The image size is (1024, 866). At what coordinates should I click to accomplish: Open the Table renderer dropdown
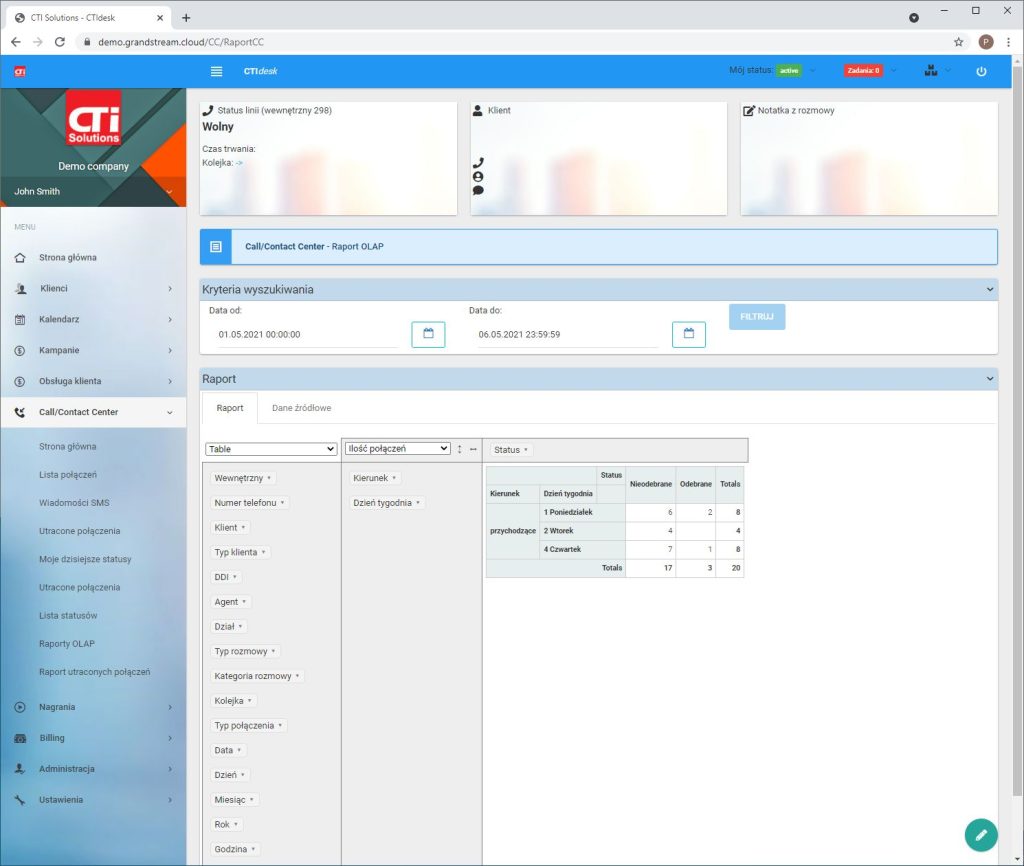coord(271,450)
